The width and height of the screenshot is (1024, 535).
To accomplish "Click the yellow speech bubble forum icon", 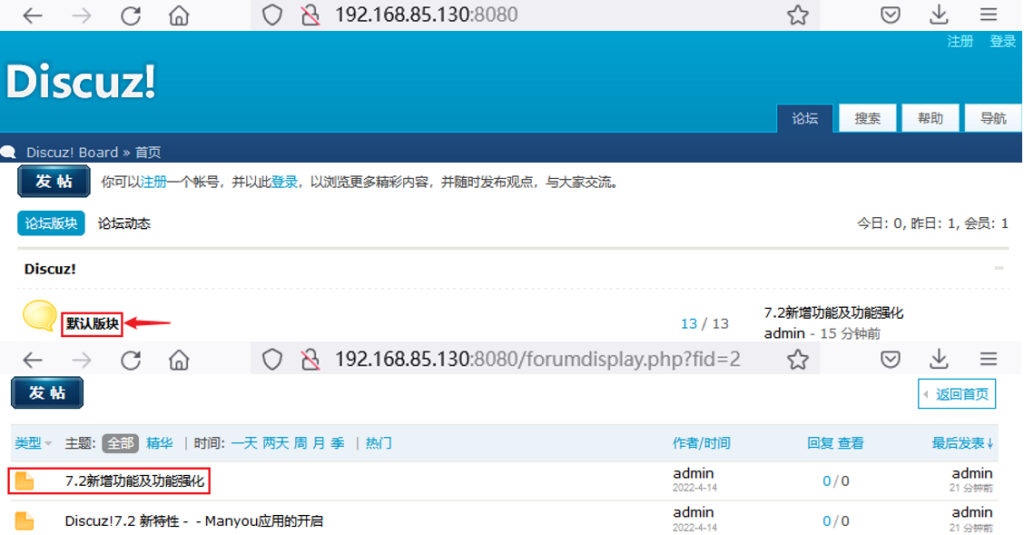I will (x=39, y=316).
